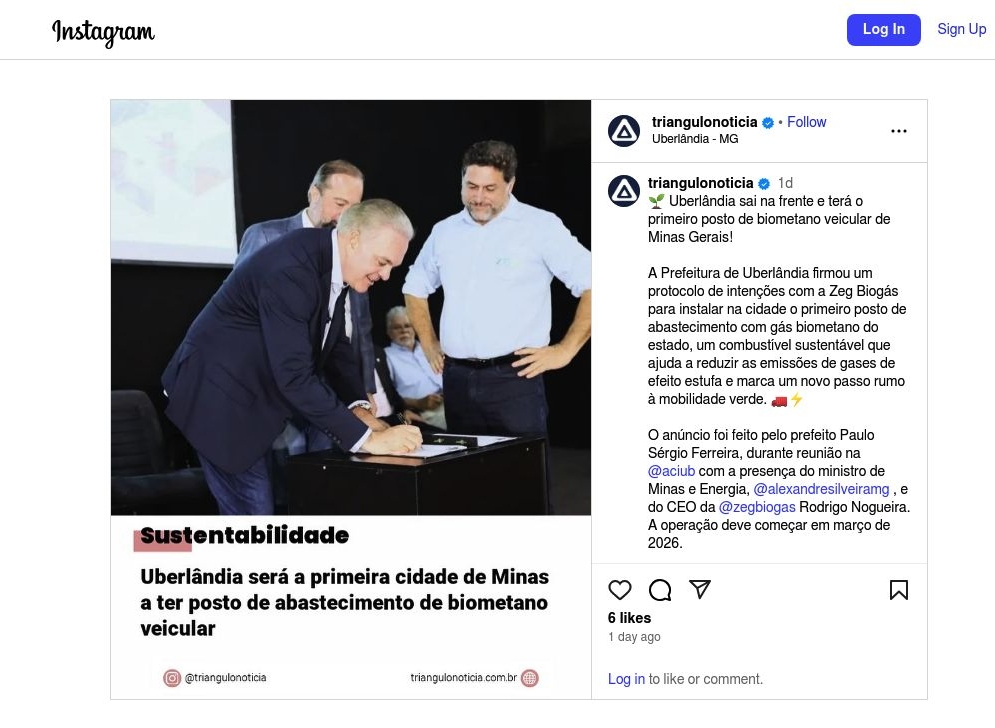Open the @zegbiogas mention
The height and width of the screenshot is (728, 995).
[757, 507]
